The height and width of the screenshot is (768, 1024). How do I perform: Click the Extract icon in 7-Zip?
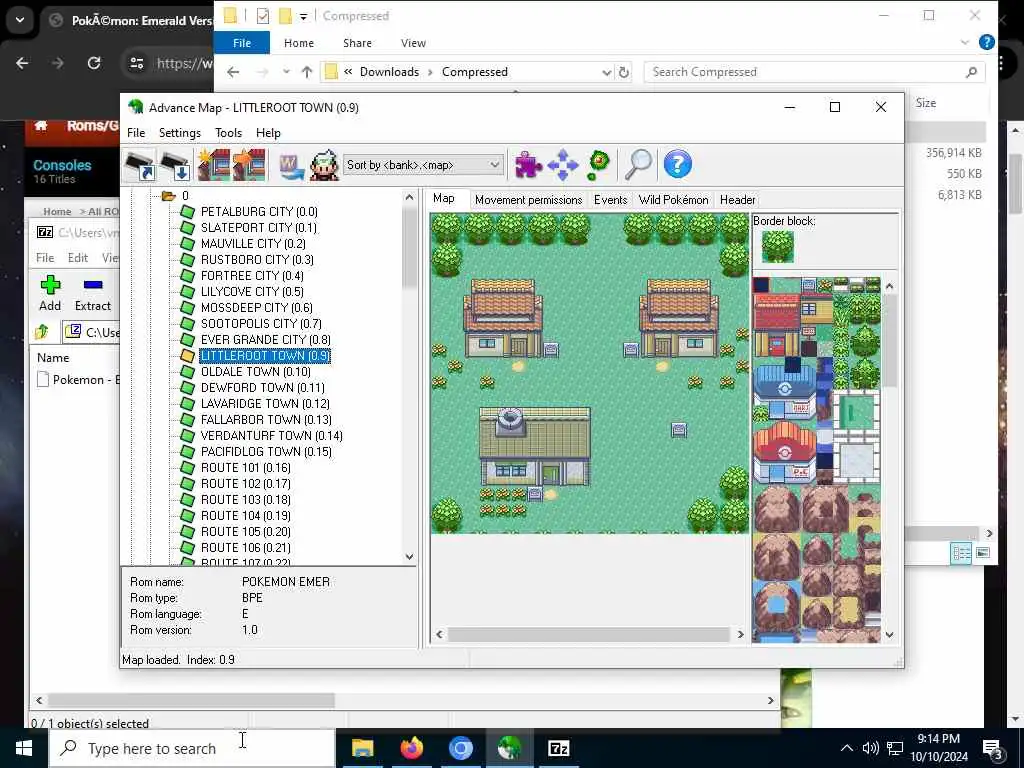click(93, 285)
